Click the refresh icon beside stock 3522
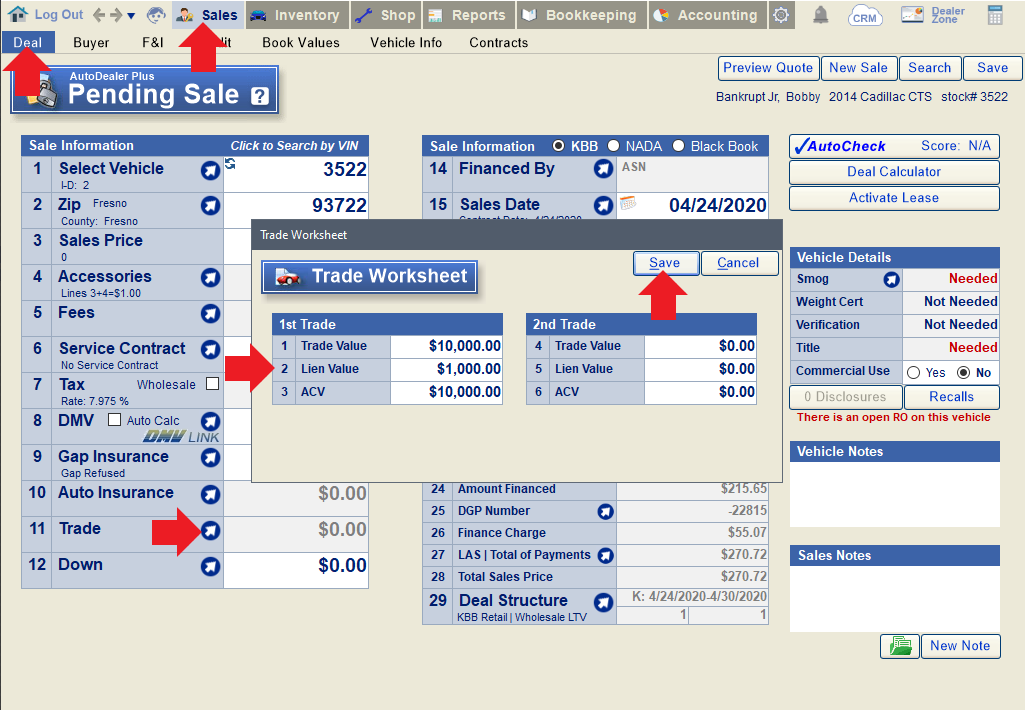The image size is (1025, 710). pyautogui.click(x=230, y=163)
